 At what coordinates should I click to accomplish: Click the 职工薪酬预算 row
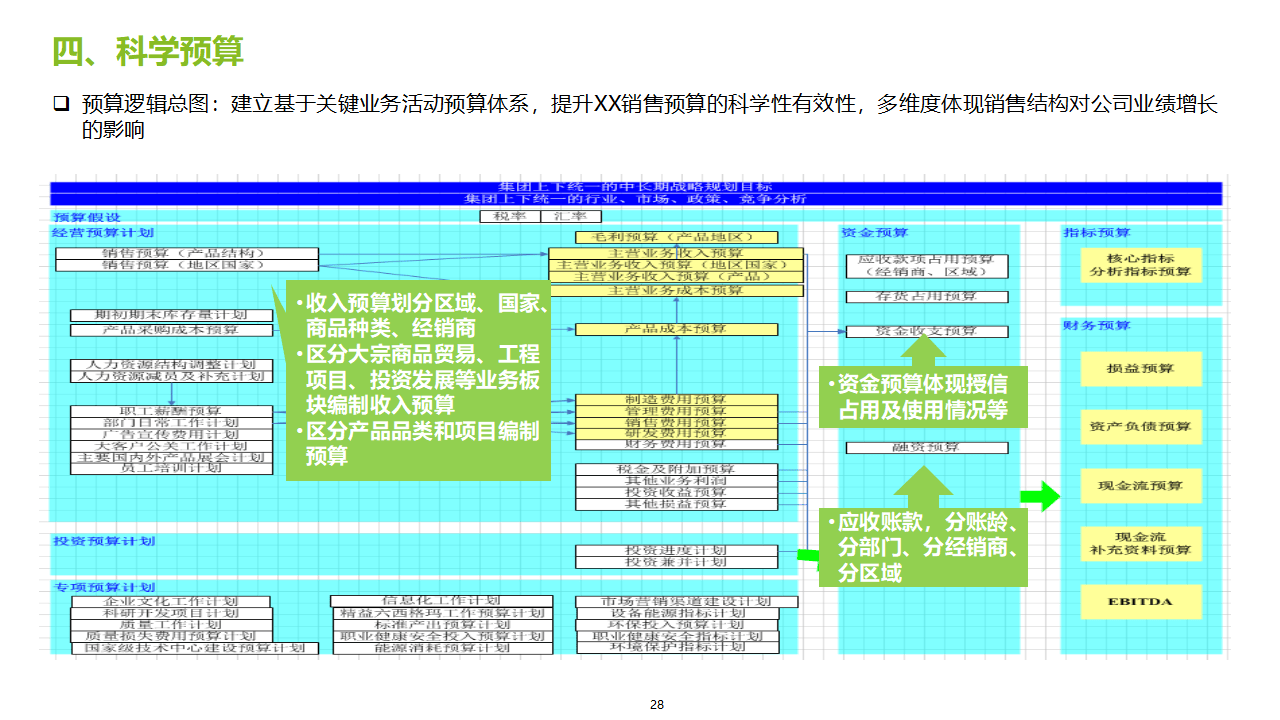pyautogui.click(x=171, y=411)
